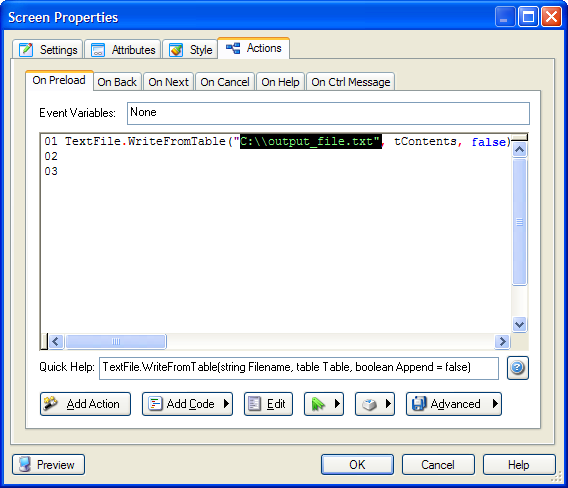Viewport: 568px width, 488px height.
Task: Click the horizontal scrollbar left arrow
Action: 56,342
